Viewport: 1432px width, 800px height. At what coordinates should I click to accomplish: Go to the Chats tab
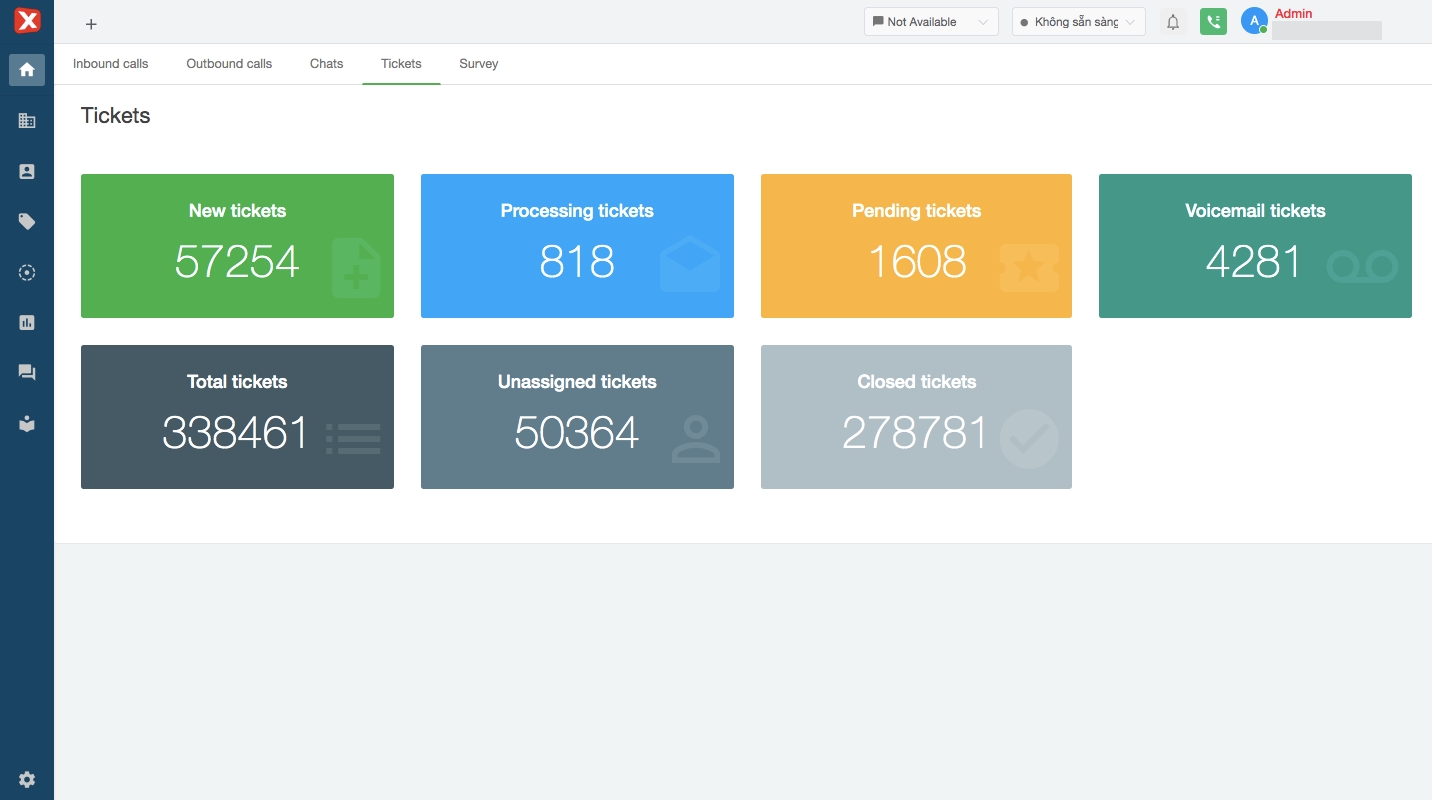point(326,64)
